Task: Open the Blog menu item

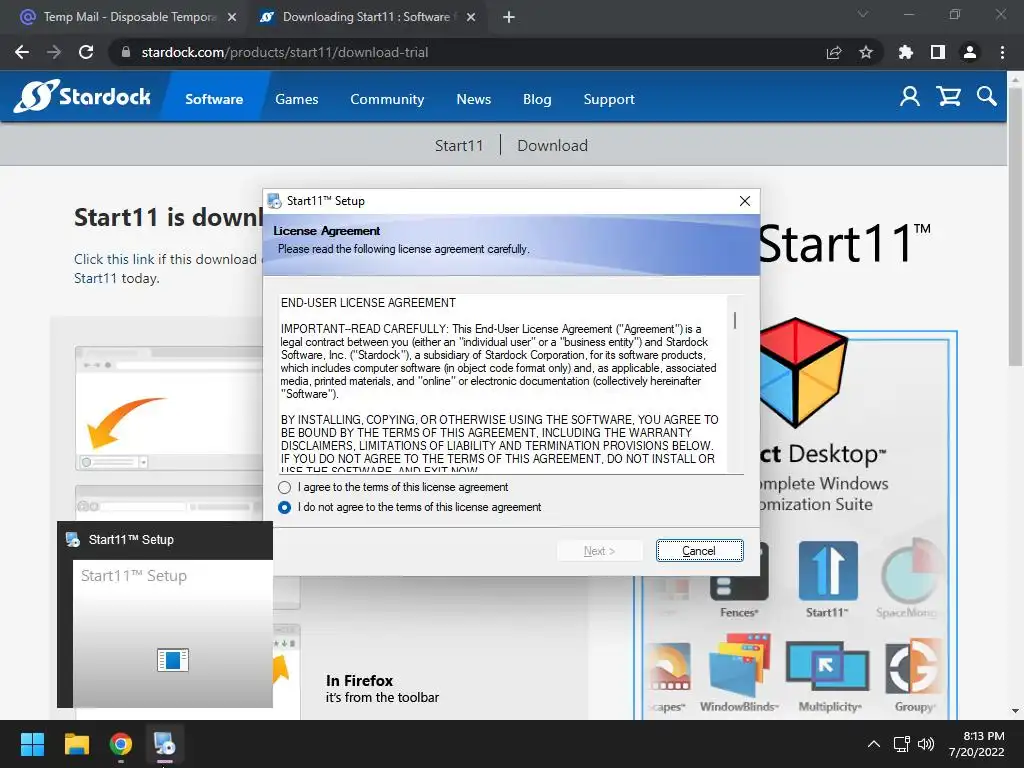Action: pos(537,99)
